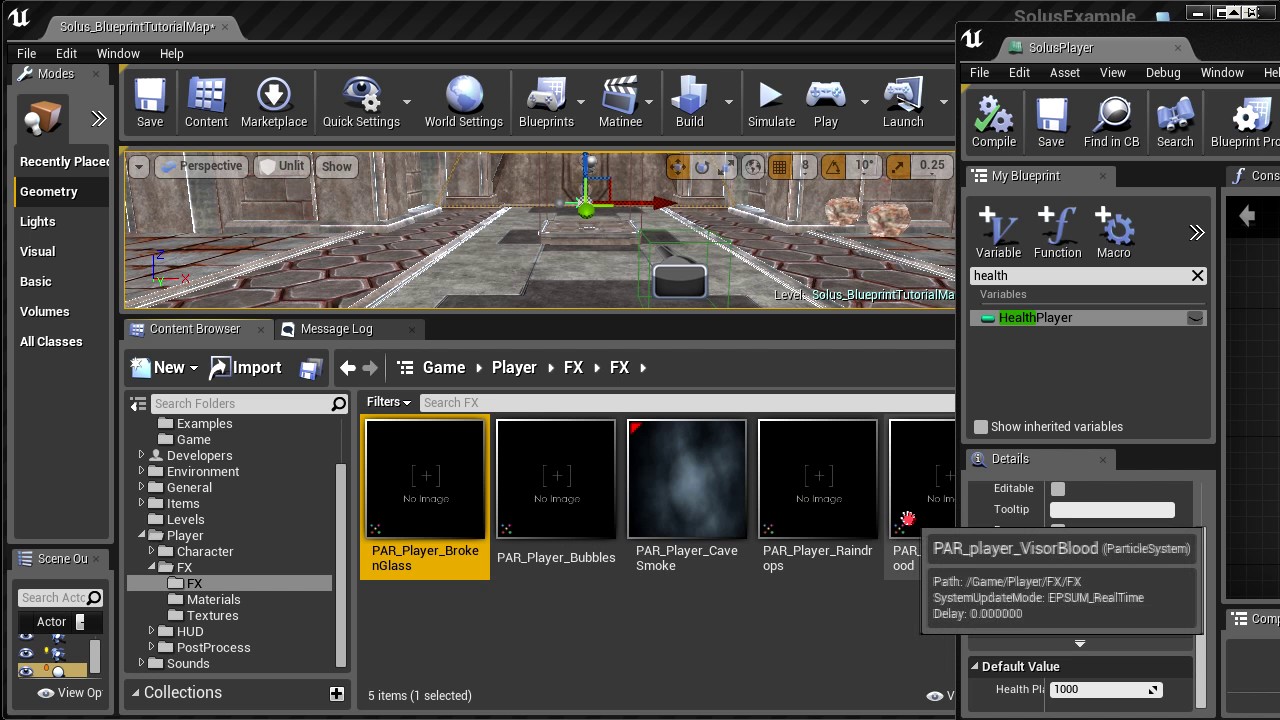Go back in Content Browser history

pos(347,368)
